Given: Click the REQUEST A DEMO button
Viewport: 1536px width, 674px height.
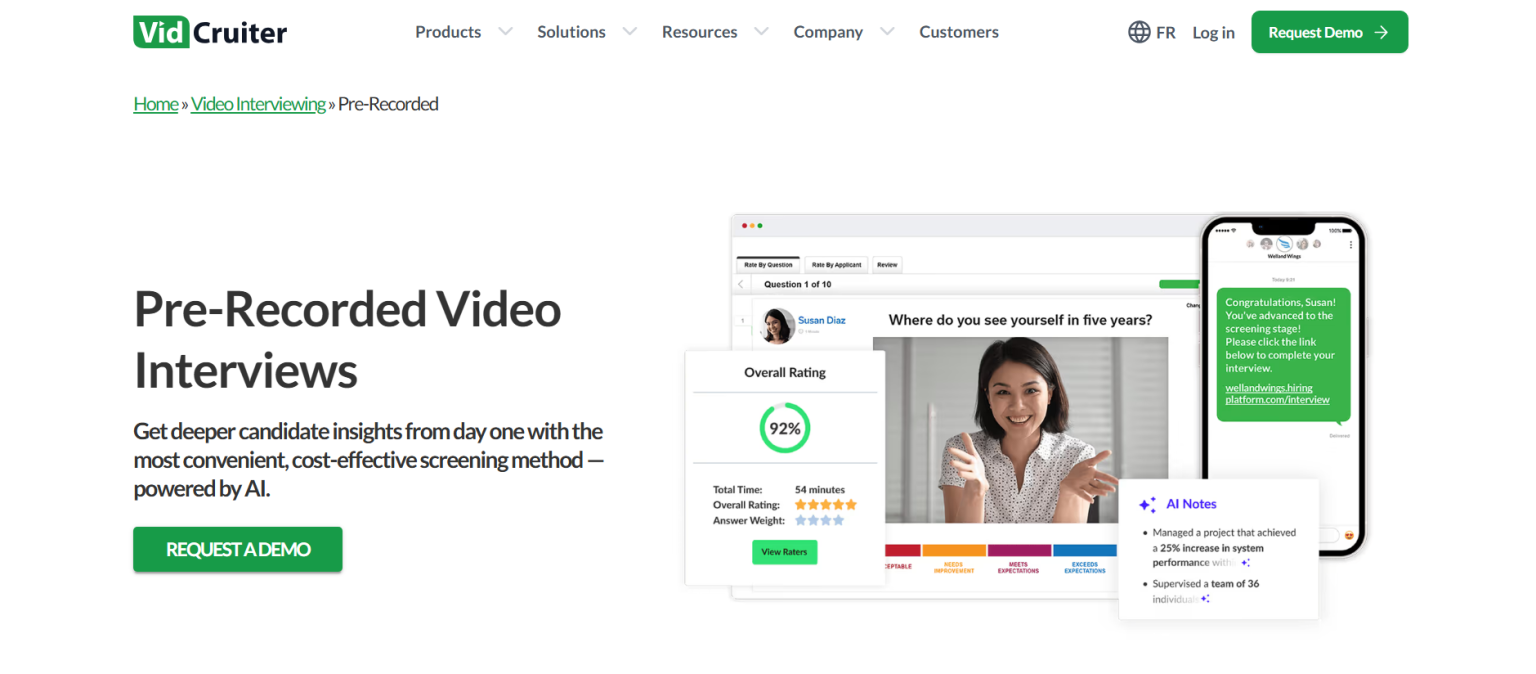Looking at the screenshot, I should pyautogui.click(x=238, y=549).
